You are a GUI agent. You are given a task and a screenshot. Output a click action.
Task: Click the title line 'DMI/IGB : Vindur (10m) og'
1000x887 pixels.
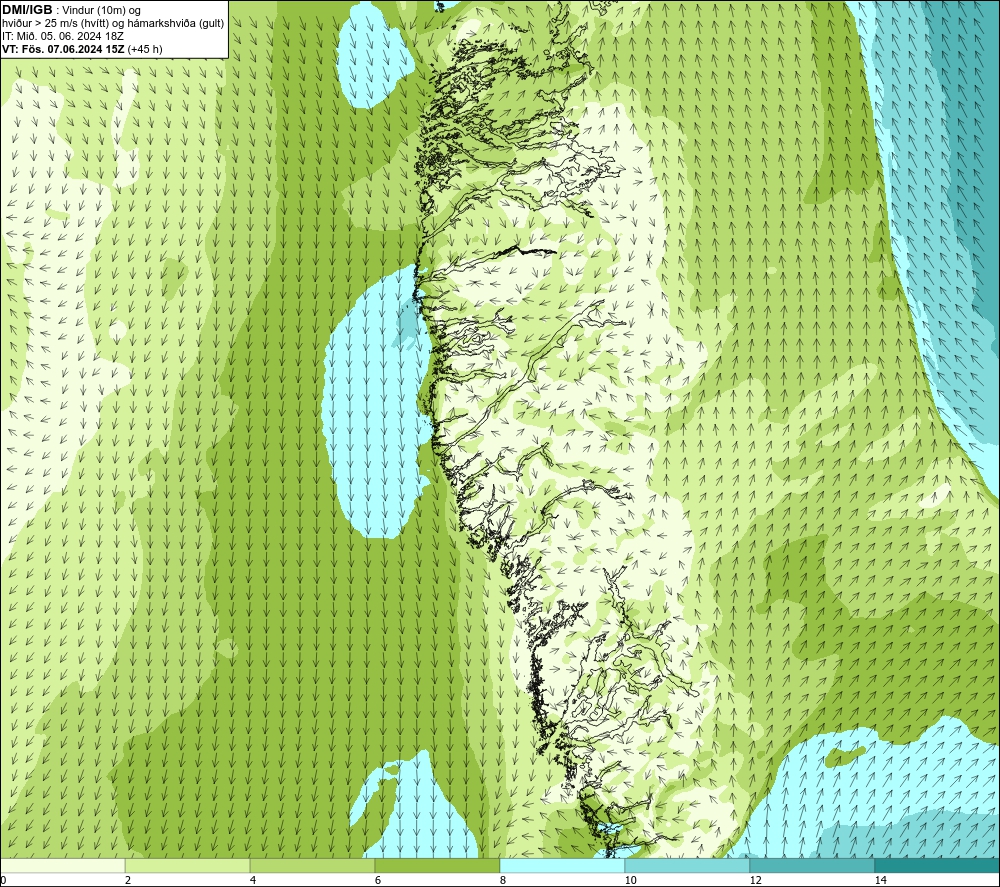(x=71, y=10)
